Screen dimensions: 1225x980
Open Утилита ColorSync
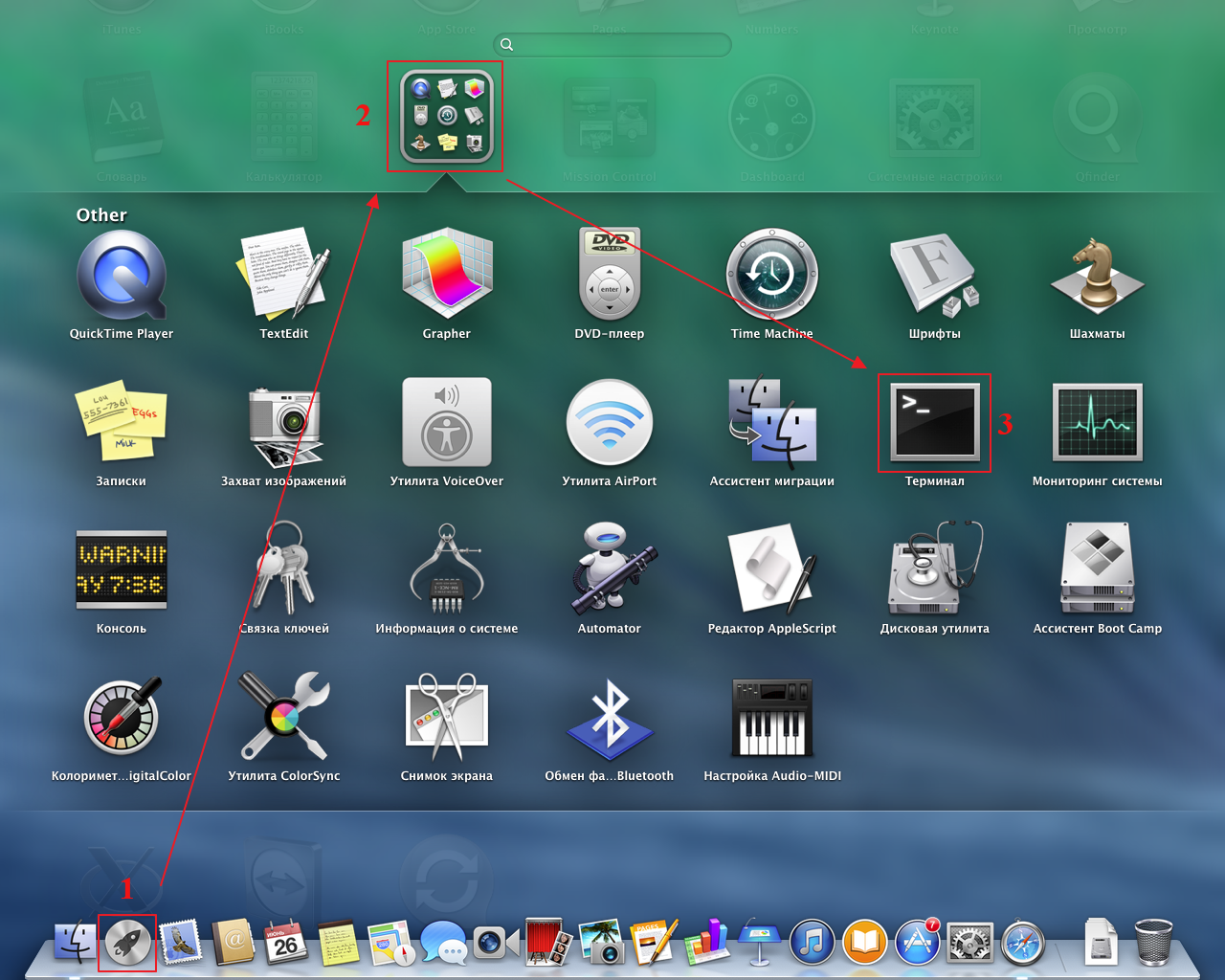coord(284,718)
